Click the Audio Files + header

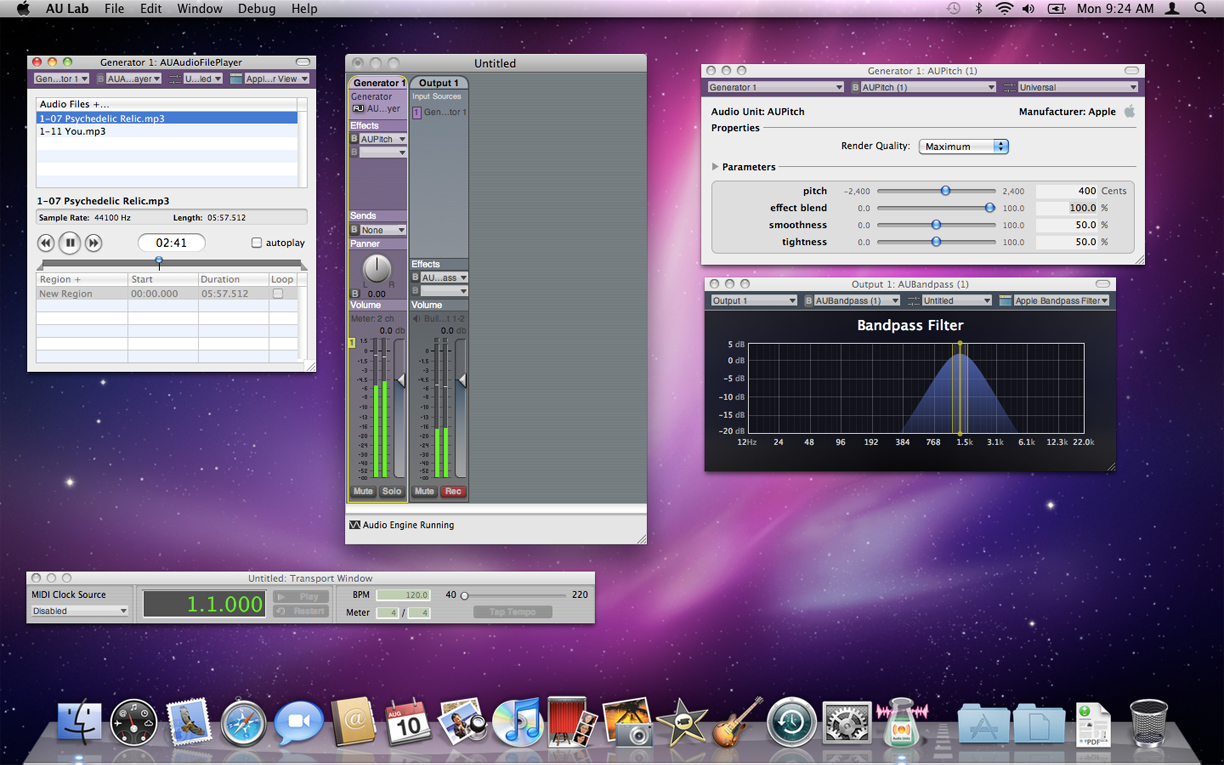click(x=167, y=104)
